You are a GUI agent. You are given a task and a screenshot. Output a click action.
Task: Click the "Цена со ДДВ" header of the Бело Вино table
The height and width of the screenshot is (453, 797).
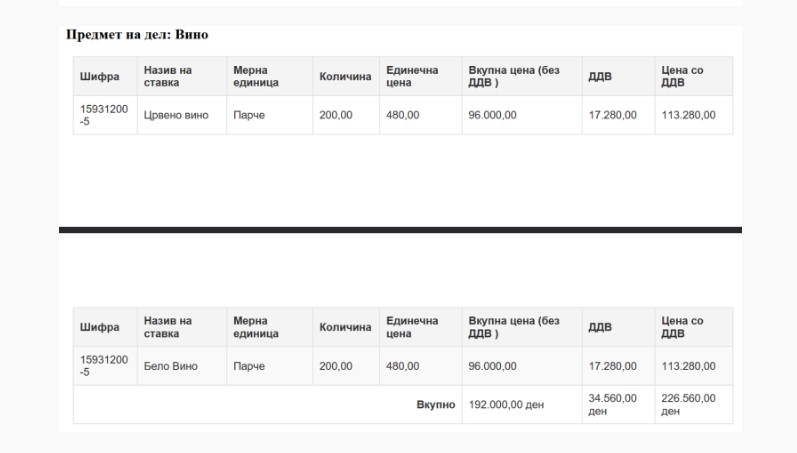tap(682, 327)
